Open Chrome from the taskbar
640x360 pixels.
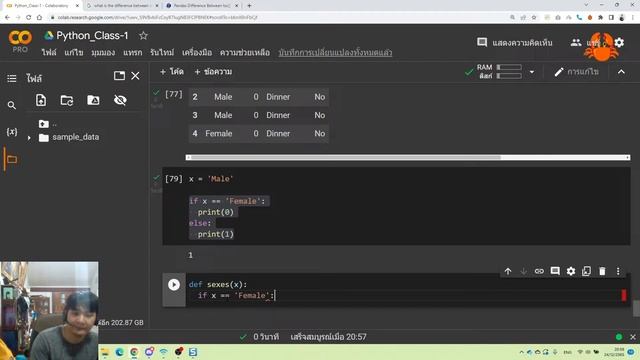tap(134, 352)
